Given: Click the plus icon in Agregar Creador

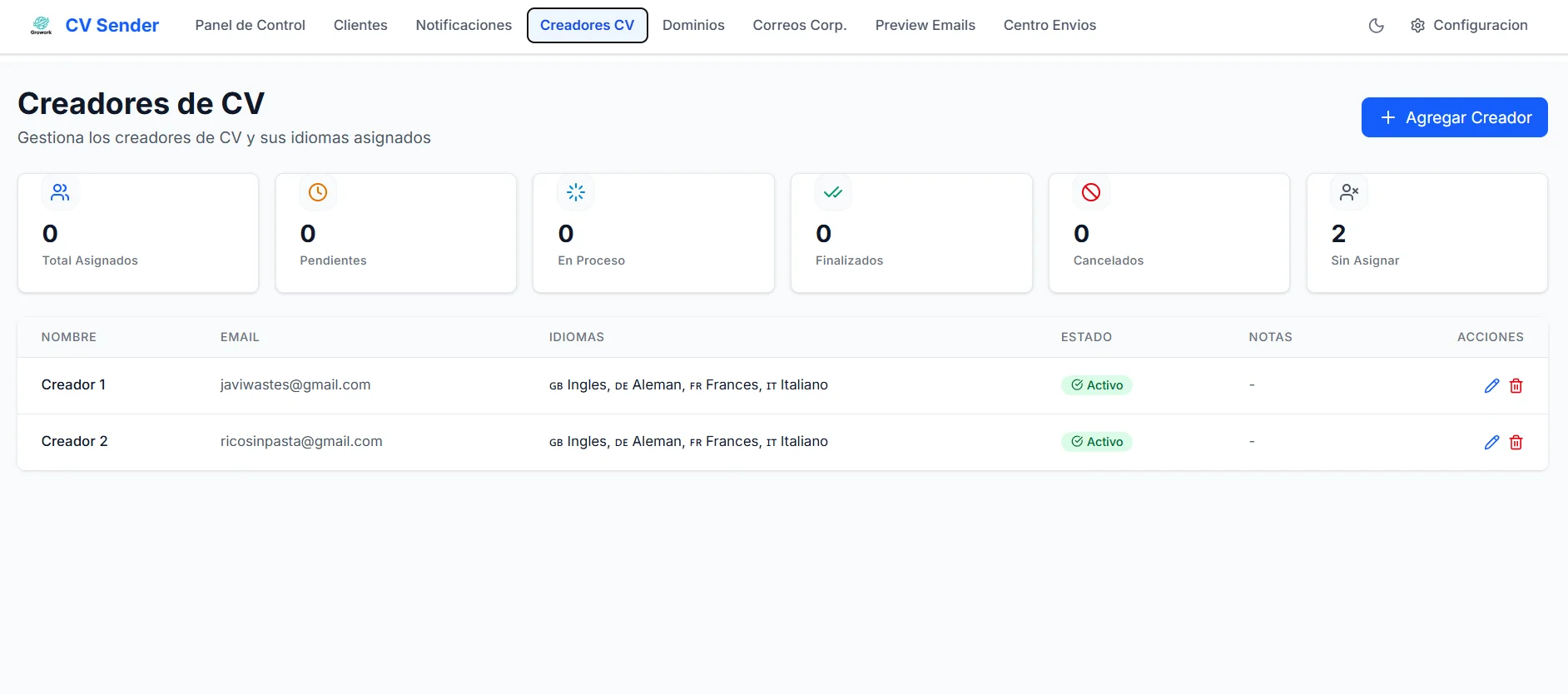Looking at the screenshot, I should click(x=1388, y=117).
